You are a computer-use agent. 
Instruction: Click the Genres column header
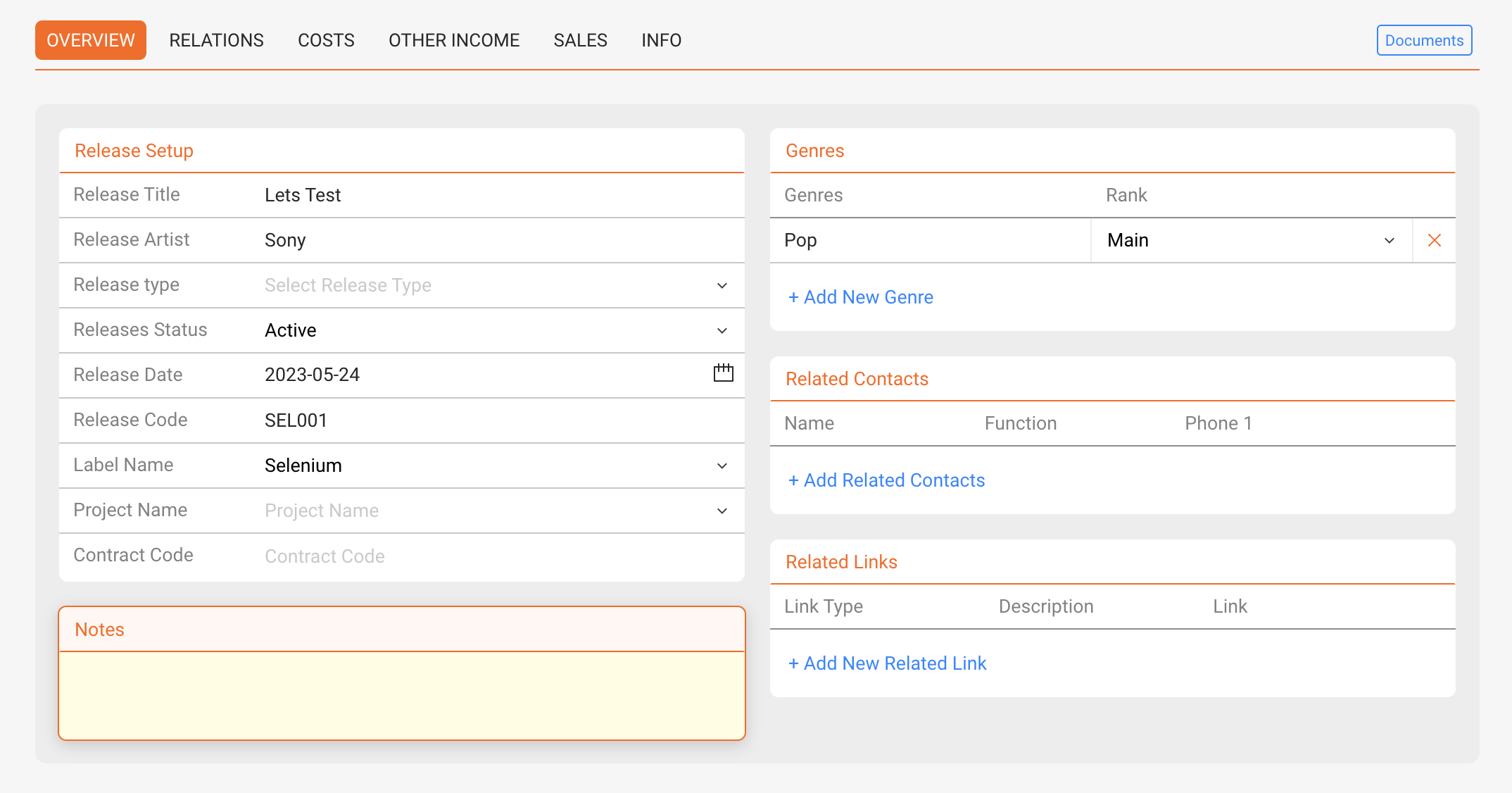click(x=813, y=195)
